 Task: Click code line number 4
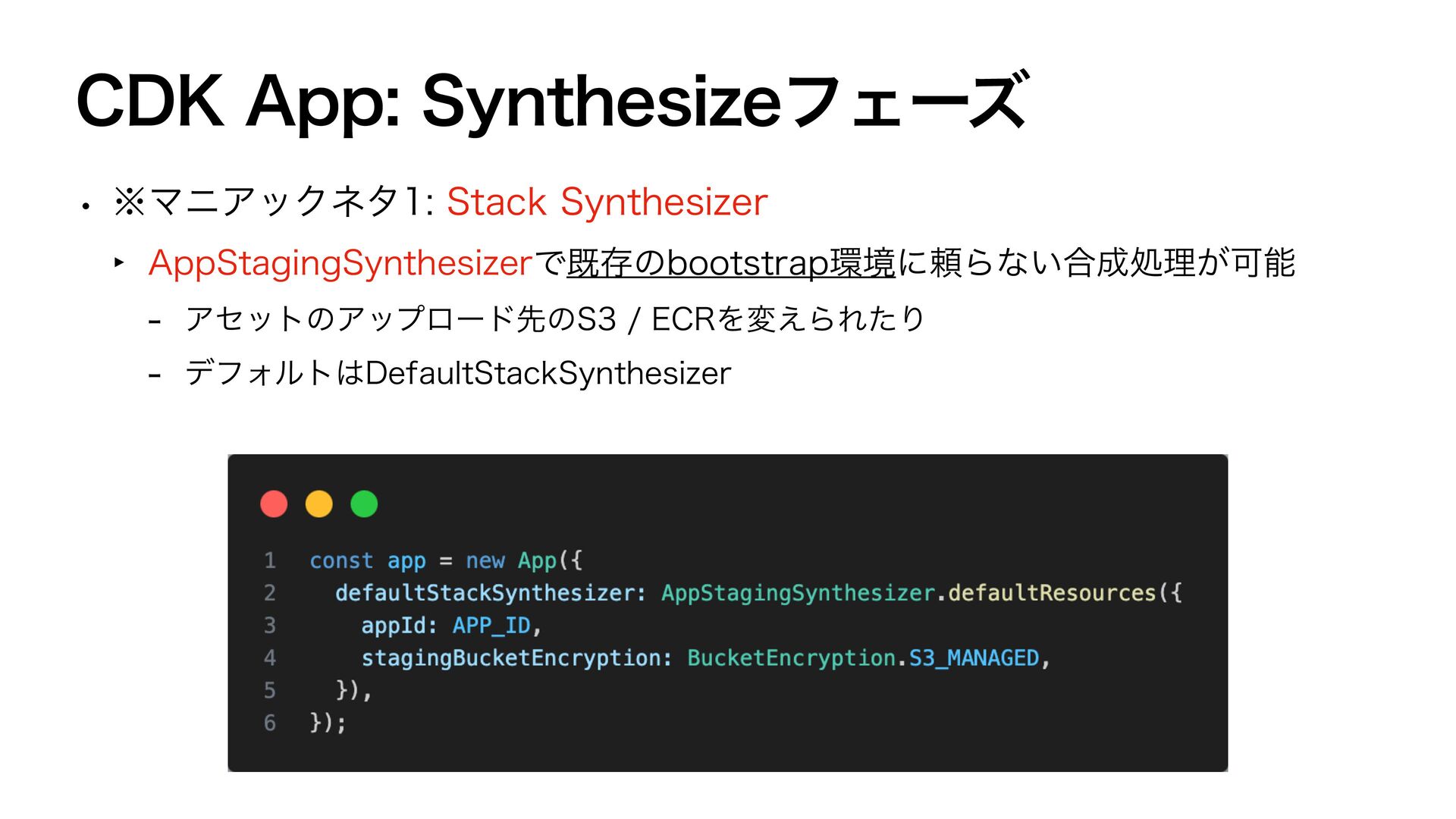click(x=269, y=658)
